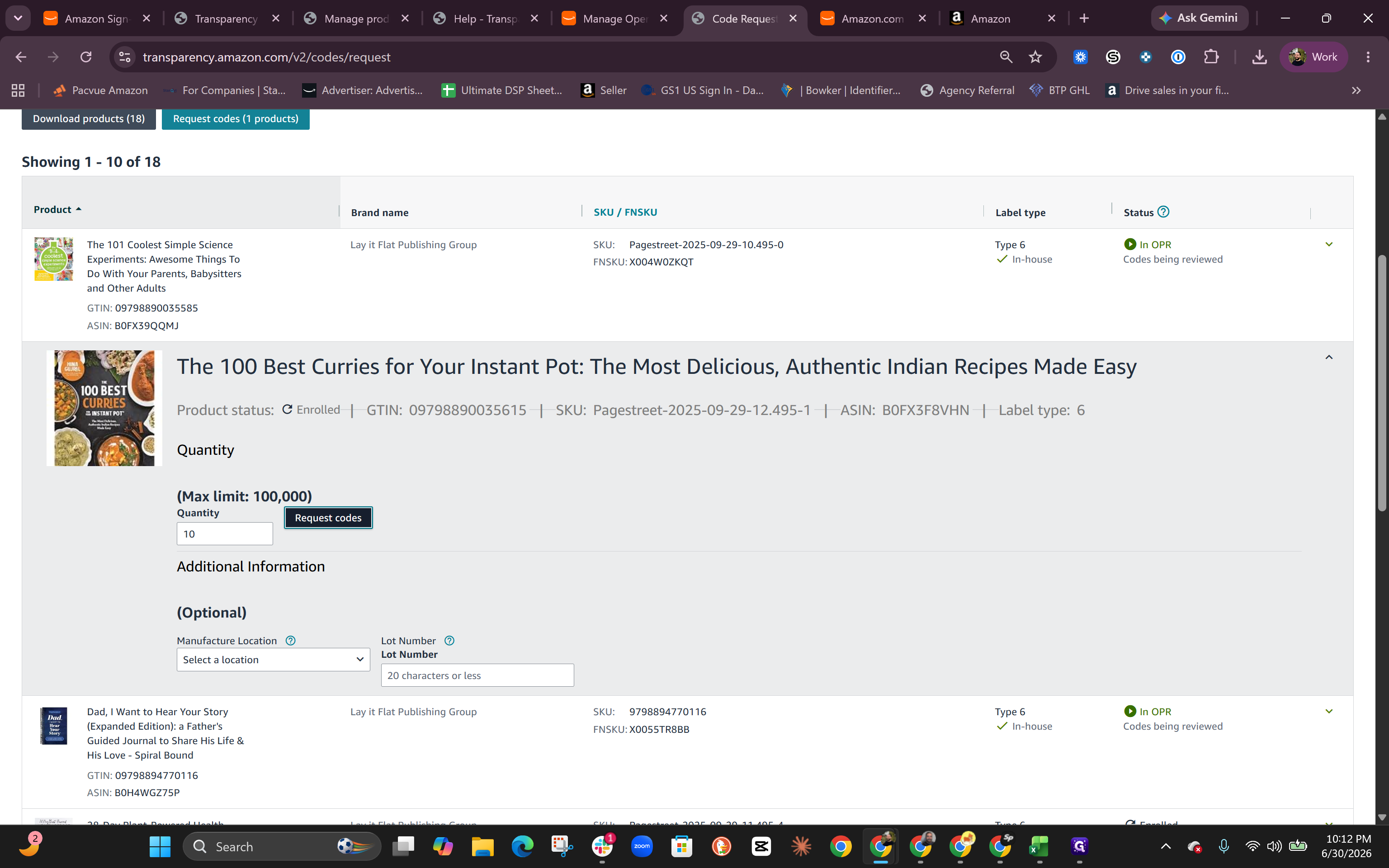Click the Quantity input field
Image resolution: width=1389 pixels, height=868 pixels.
click(x=224, y=533)
